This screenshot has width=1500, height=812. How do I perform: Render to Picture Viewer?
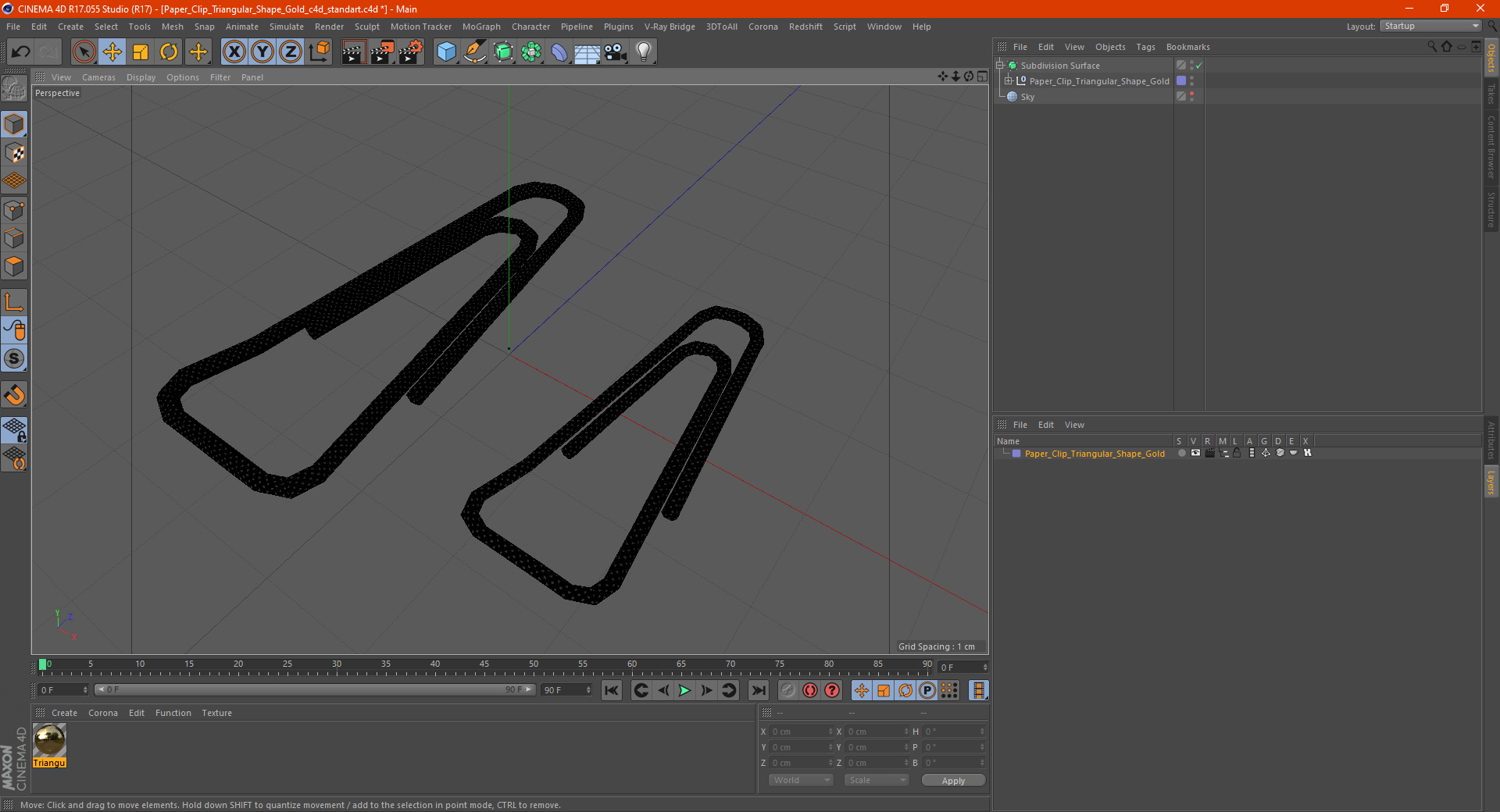[382, 52]
